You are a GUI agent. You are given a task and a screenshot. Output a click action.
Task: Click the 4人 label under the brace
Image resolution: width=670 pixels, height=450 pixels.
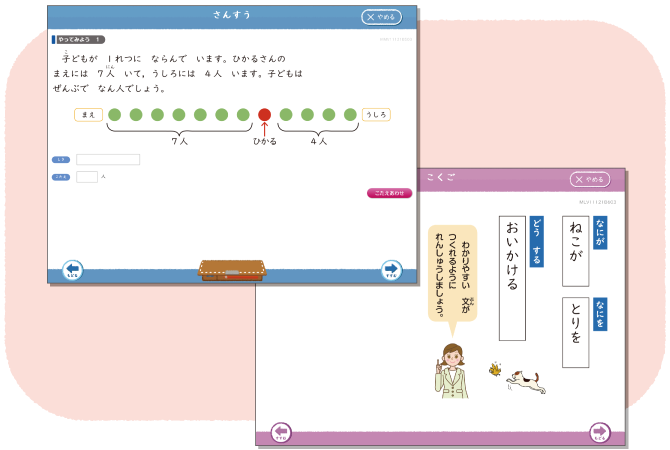coord(319,141)
